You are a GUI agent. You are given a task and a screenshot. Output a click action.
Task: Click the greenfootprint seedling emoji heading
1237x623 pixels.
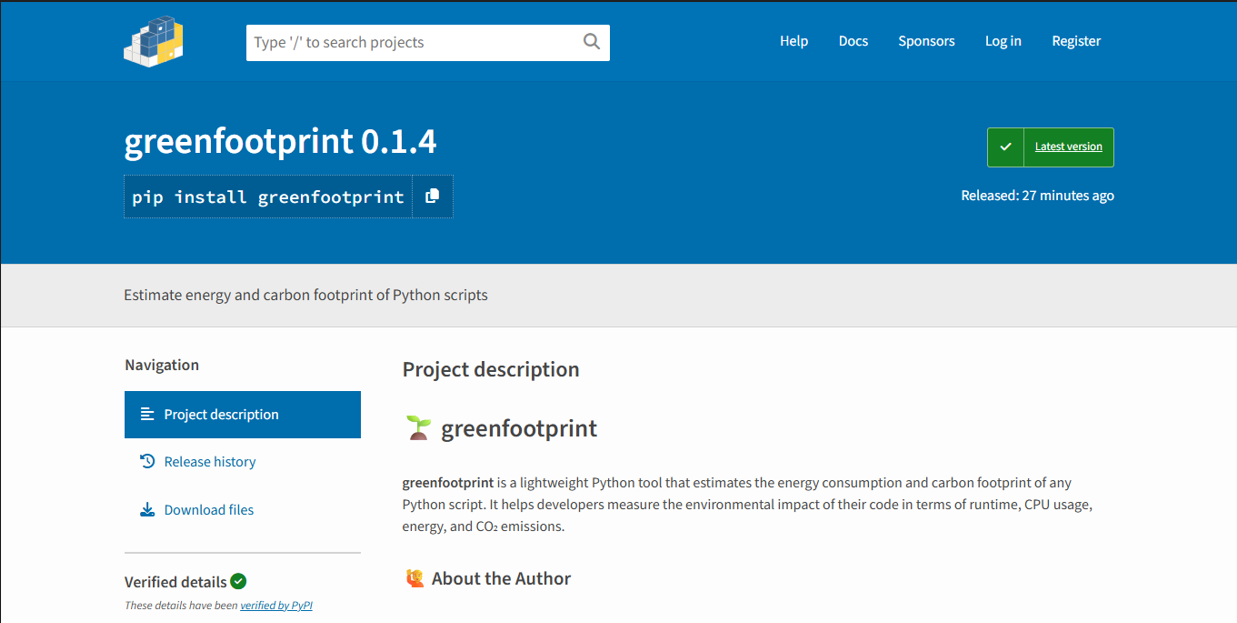[417, 427]
